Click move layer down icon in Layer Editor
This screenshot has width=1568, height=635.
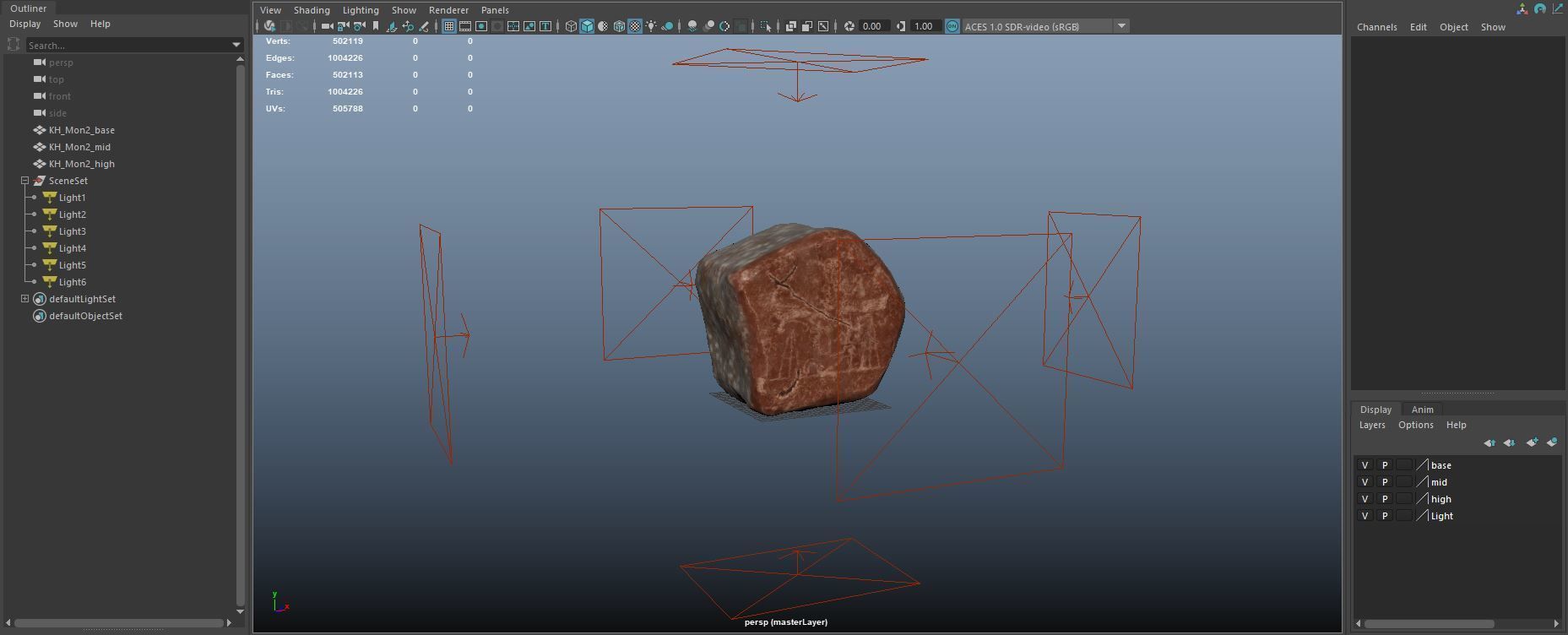(1510, 442)
